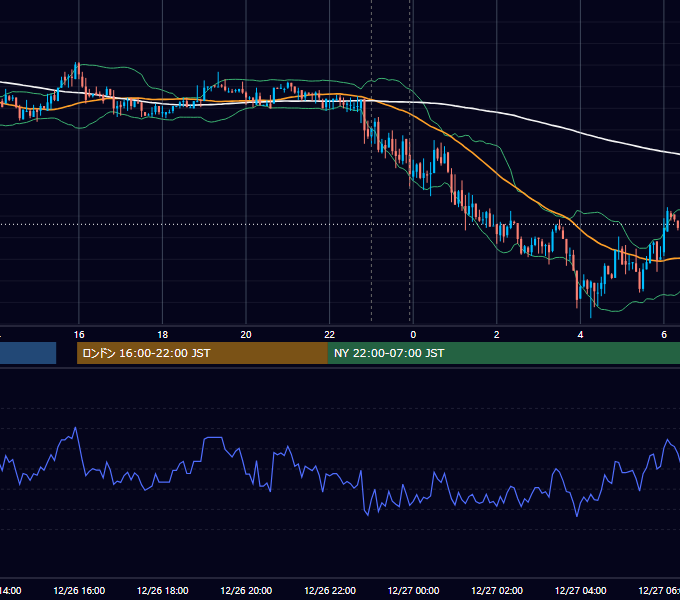Click the blue session bar left of ロンドン

pos(28,353)
